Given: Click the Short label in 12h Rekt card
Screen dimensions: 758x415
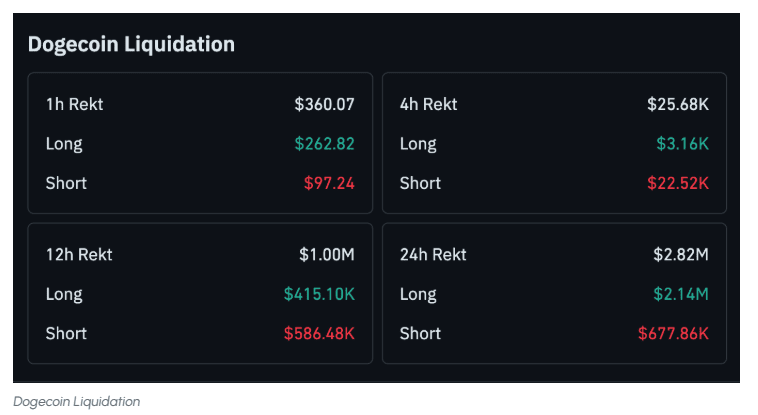Looking at the screenshot, I should 66,333.
